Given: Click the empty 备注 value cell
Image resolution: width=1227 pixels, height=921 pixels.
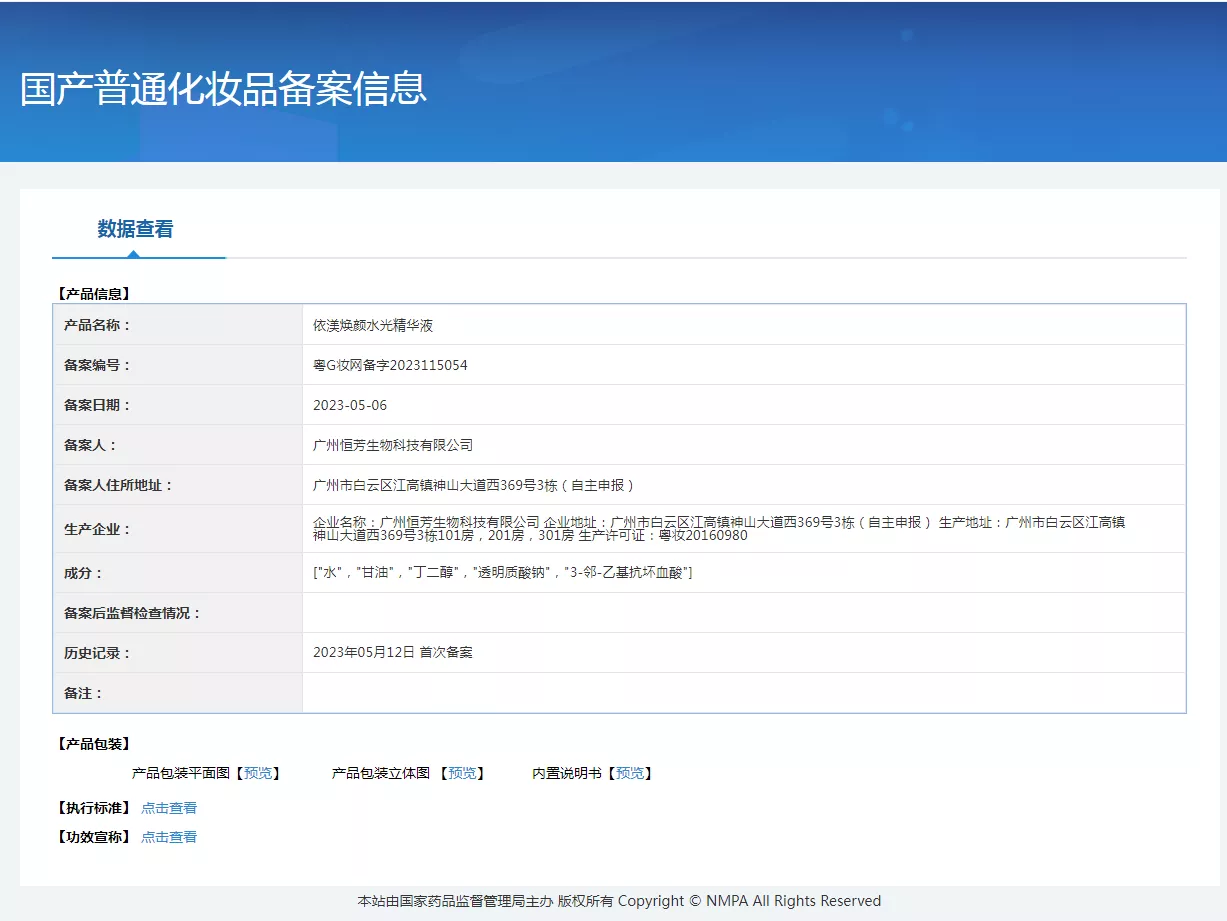Looking at the screenshot, I should pyautogui.click(x=743, y=693).
